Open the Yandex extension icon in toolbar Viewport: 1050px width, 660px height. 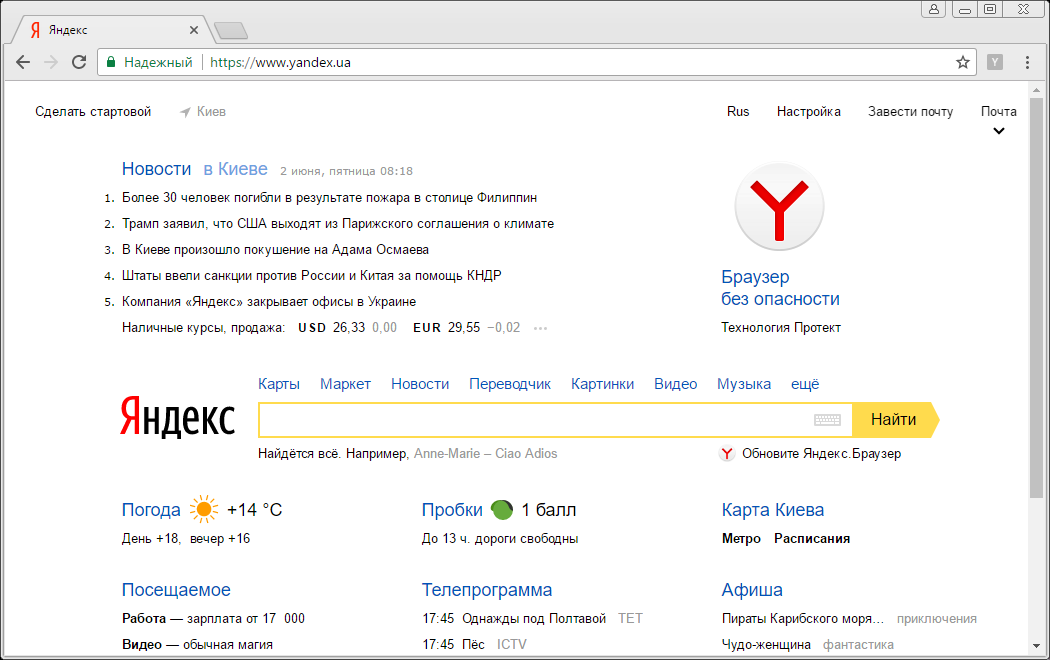995,62
